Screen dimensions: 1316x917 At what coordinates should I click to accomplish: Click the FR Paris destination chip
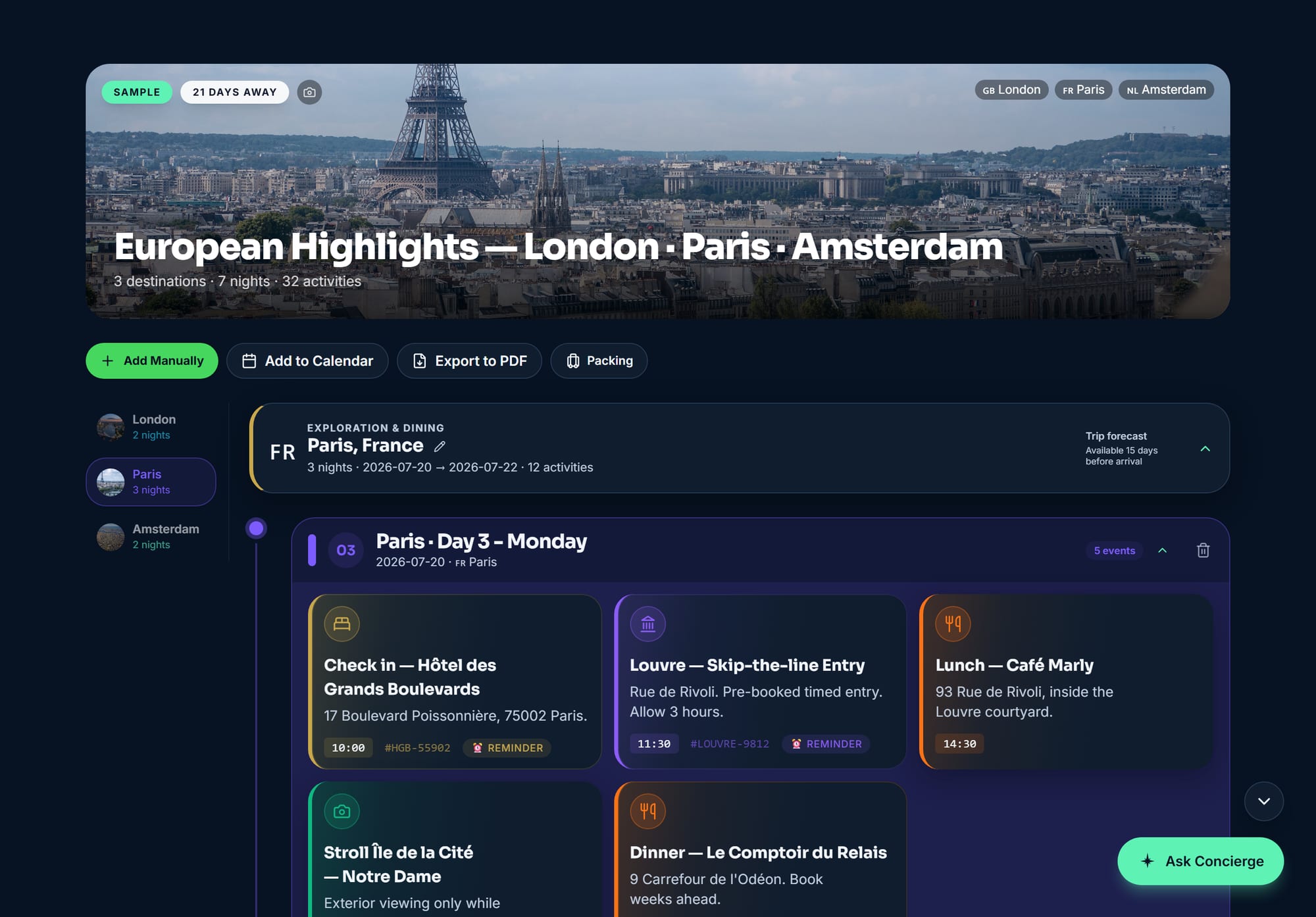click(1083, 90)
